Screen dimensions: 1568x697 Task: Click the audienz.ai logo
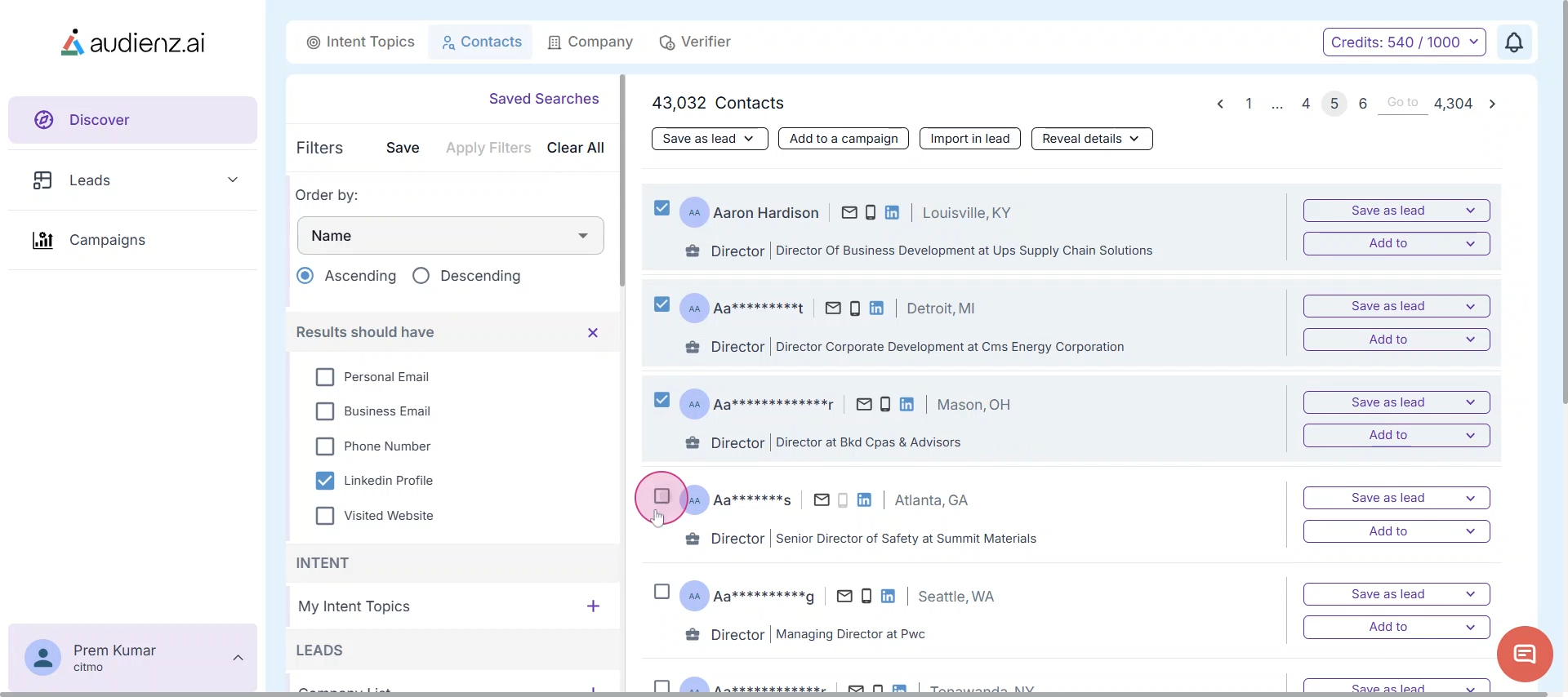coord(133,42)
